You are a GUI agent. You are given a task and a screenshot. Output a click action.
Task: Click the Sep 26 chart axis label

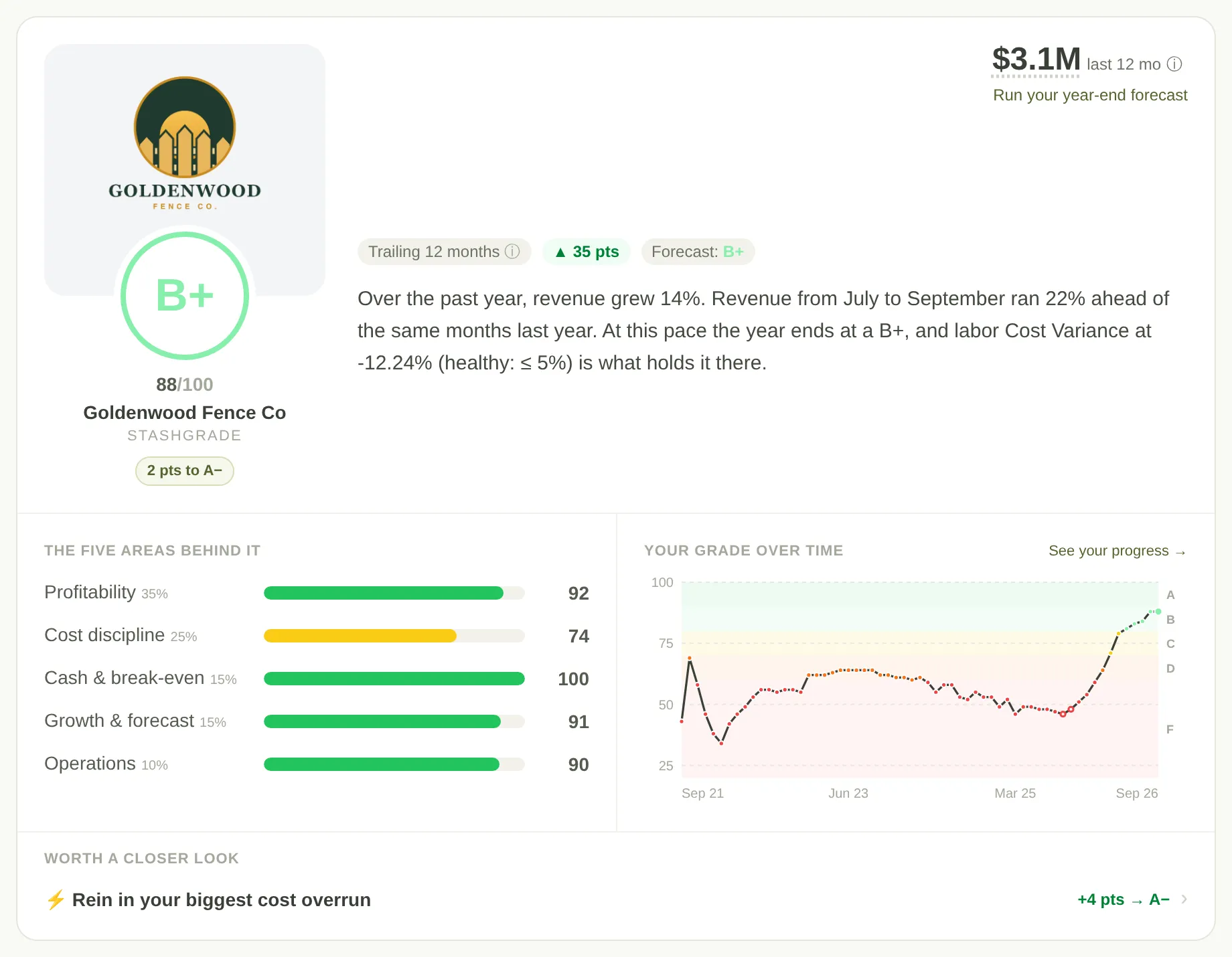coord(1136,793)
